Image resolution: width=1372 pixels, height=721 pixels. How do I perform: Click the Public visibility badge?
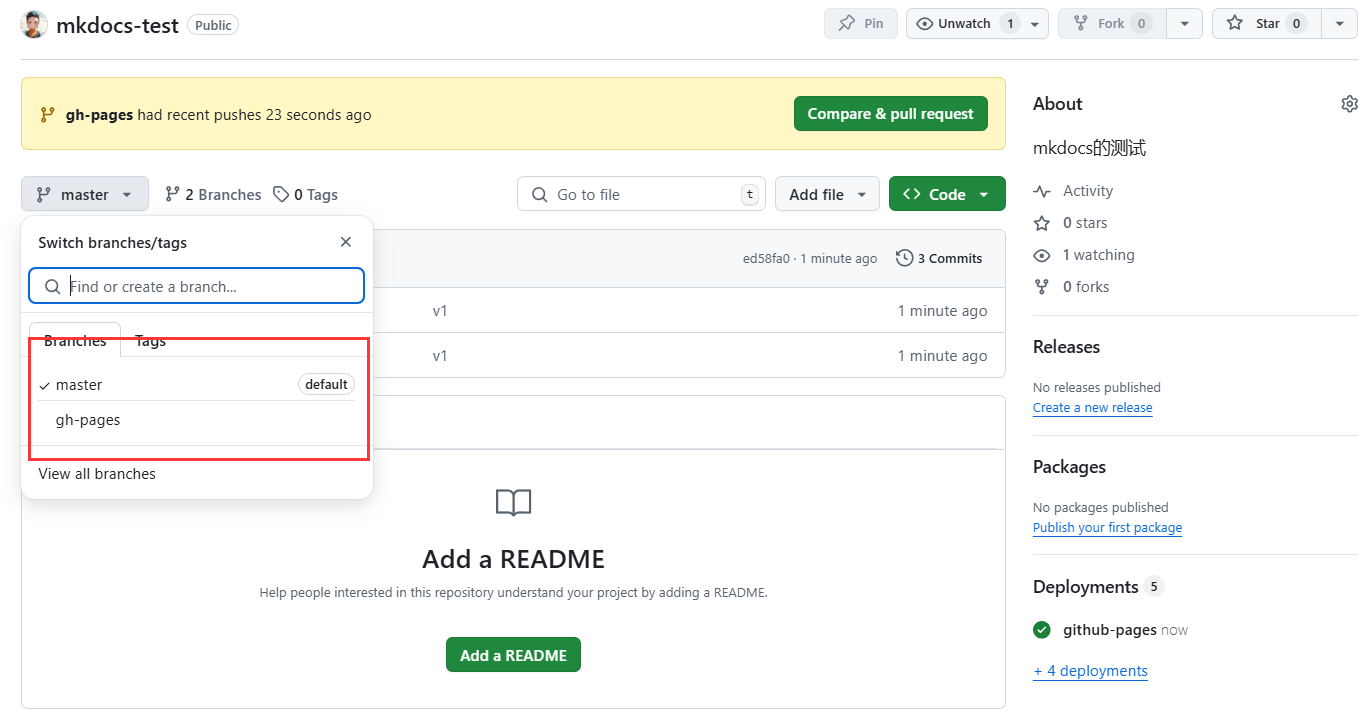coord(213,25)
